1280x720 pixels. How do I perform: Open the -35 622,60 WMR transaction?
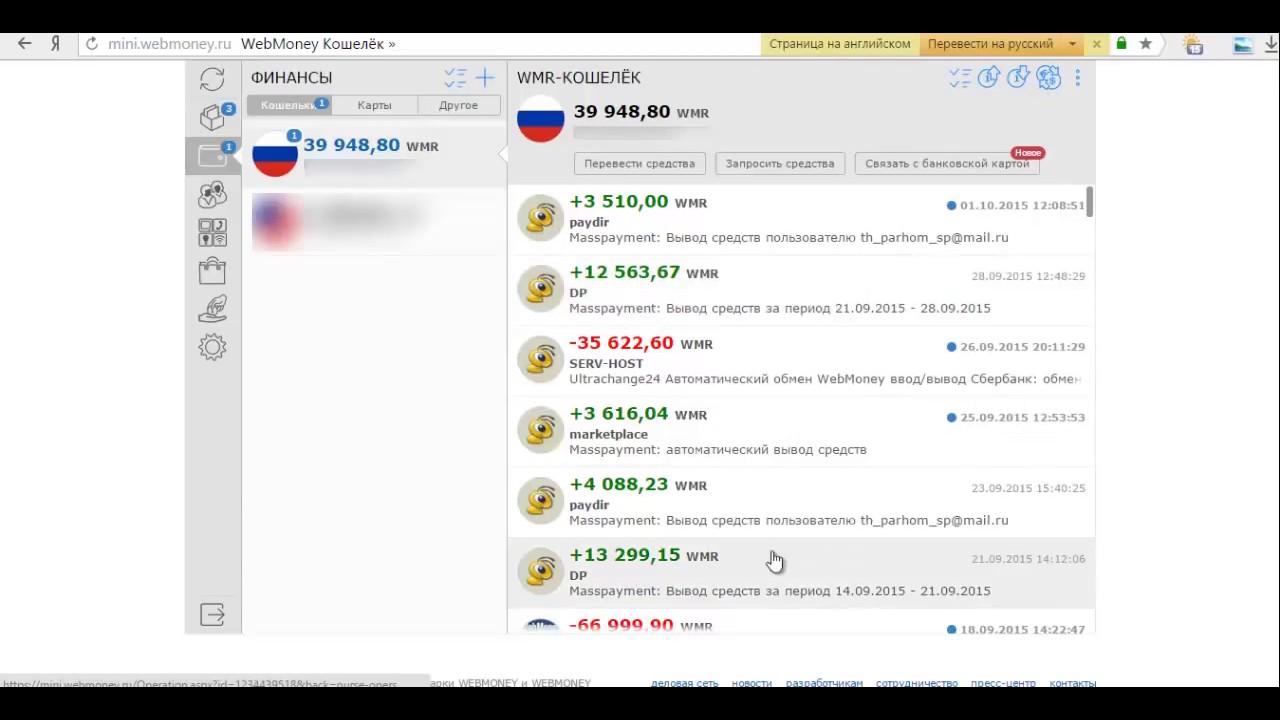click(801, 361)
